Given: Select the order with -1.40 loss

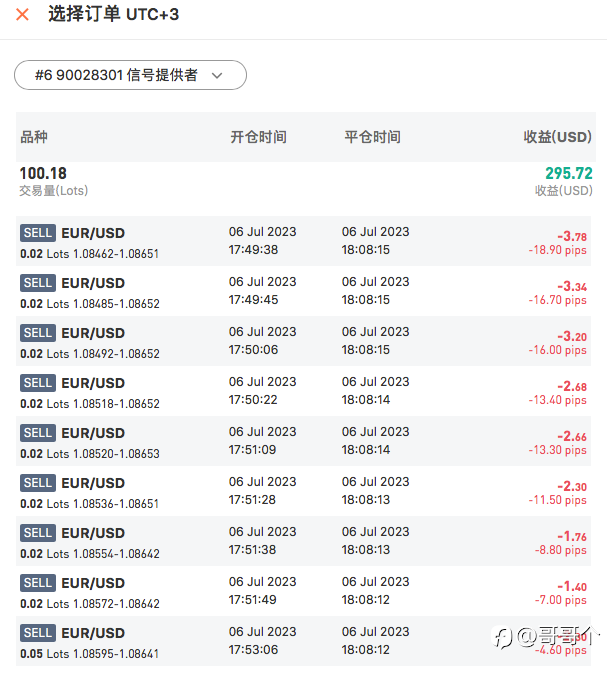Looking at the screenshot, I should [304, 591].
